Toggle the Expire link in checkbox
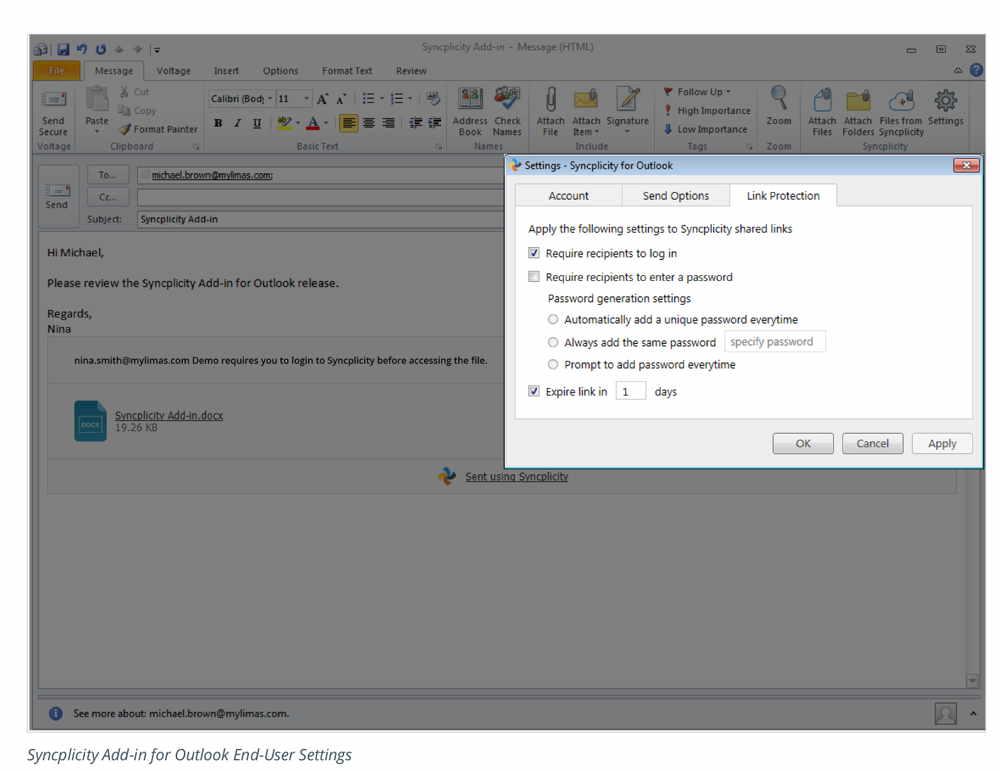 tap(534, 391)
